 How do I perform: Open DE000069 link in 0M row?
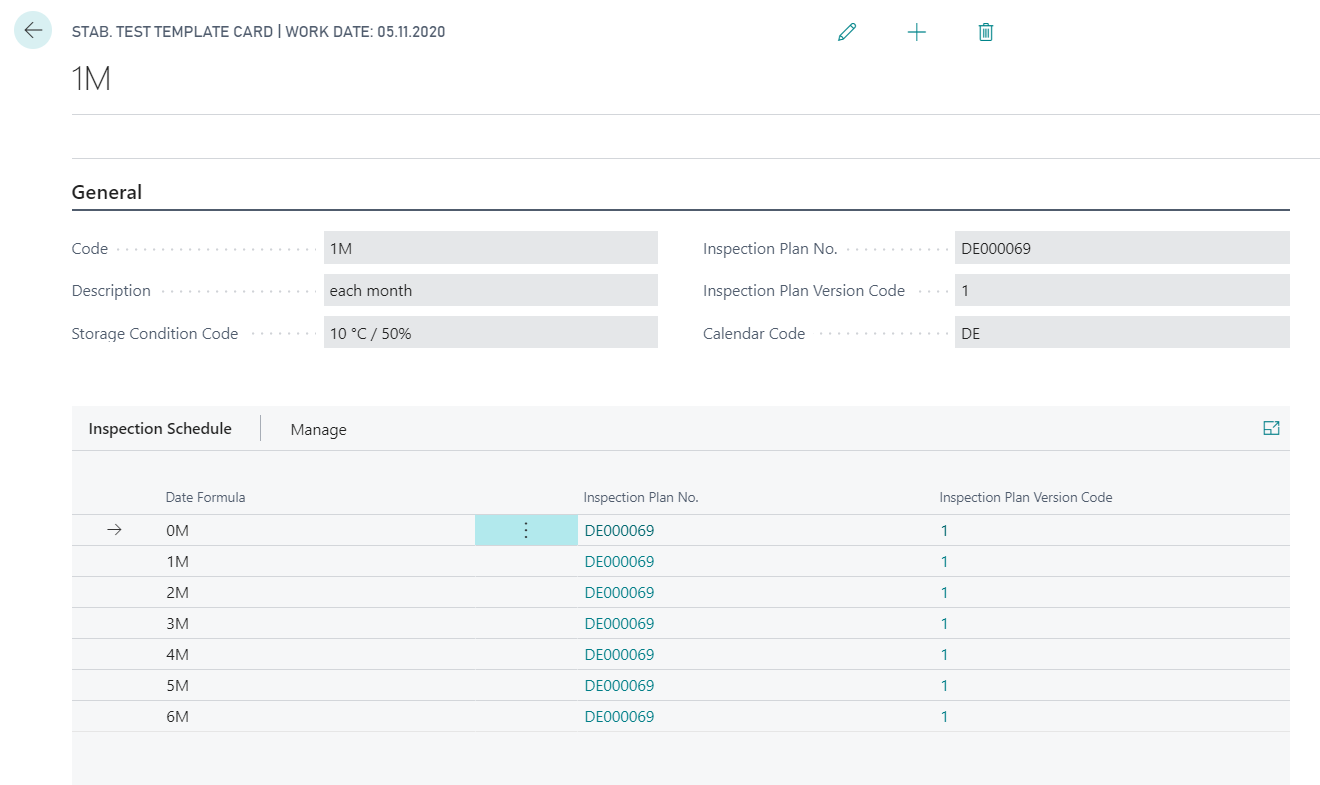click(x=619, y=531)
